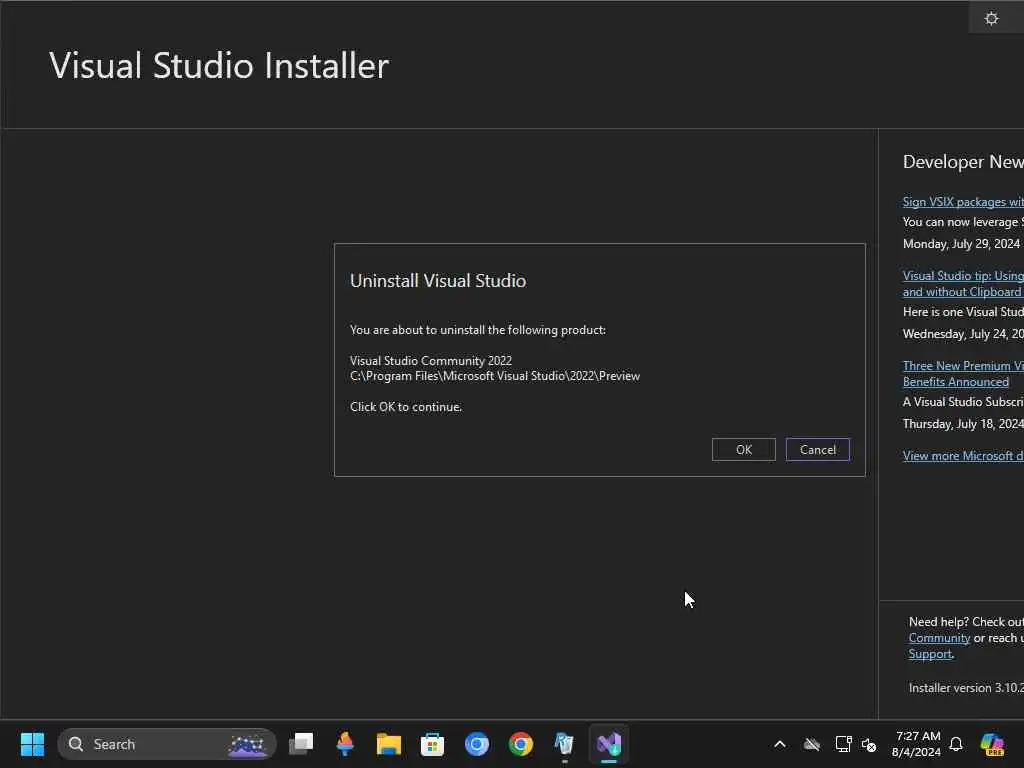Open the Windows Start menu
Screen dimensions: 1024x768
(x=32, y=744)
